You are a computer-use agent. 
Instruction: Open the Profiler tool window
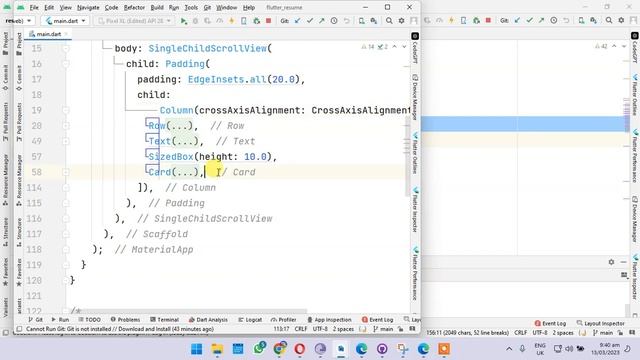click(284, 320)
